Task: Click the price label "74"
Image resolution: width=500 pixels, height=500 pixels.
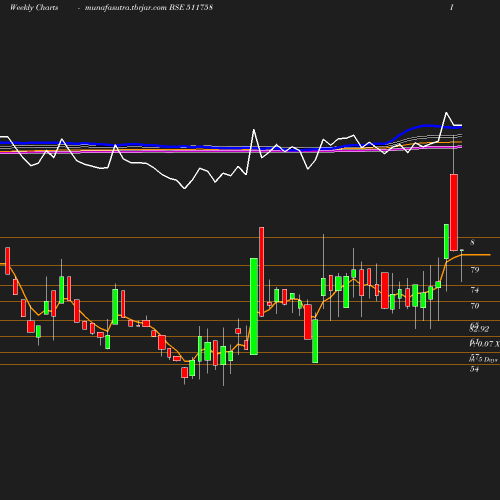Action: tap(475, 290)
